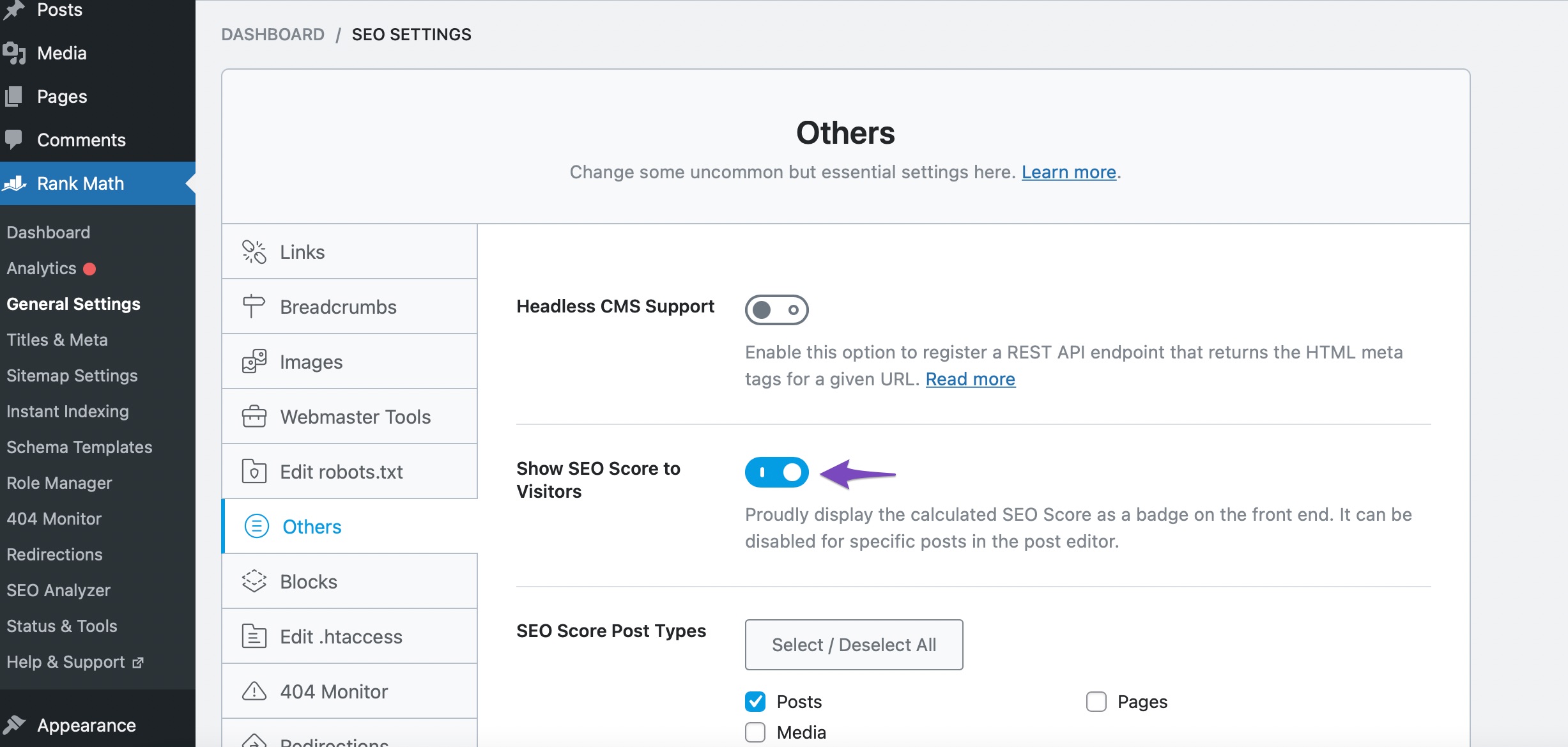Click the 404 Monitor warning triangle icon
Screen dimensions: 1568x747
(x=254, y=691)
